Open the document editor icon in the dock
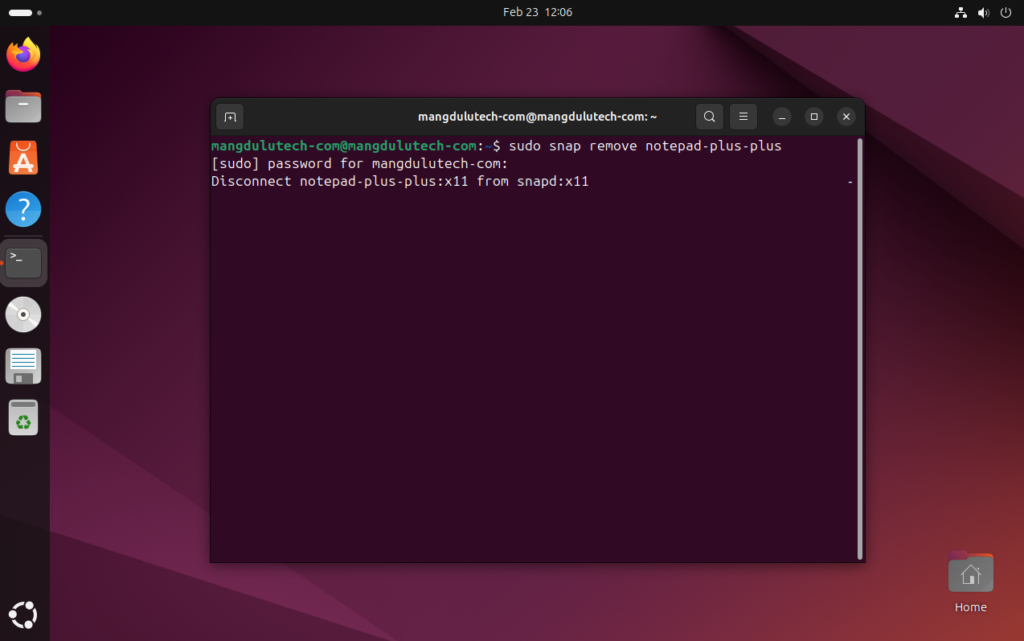Screen dimensions: 1024x641 coord(23,365)
